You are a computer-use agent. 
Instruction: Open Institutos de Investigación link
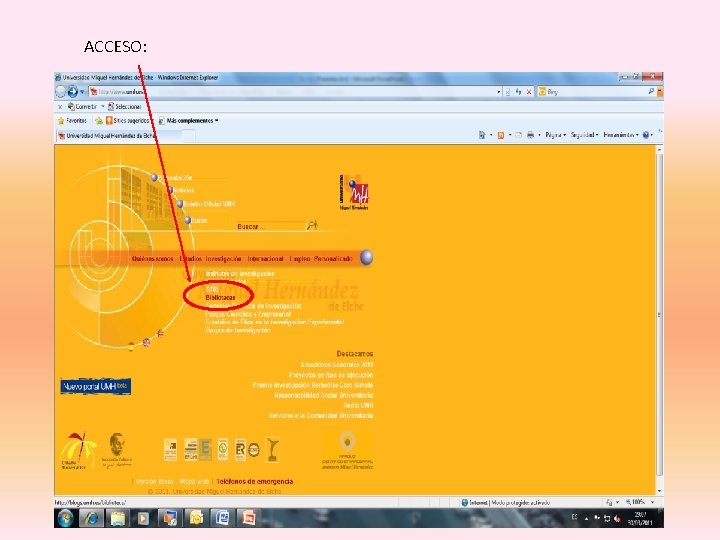(x=240, y=274)
